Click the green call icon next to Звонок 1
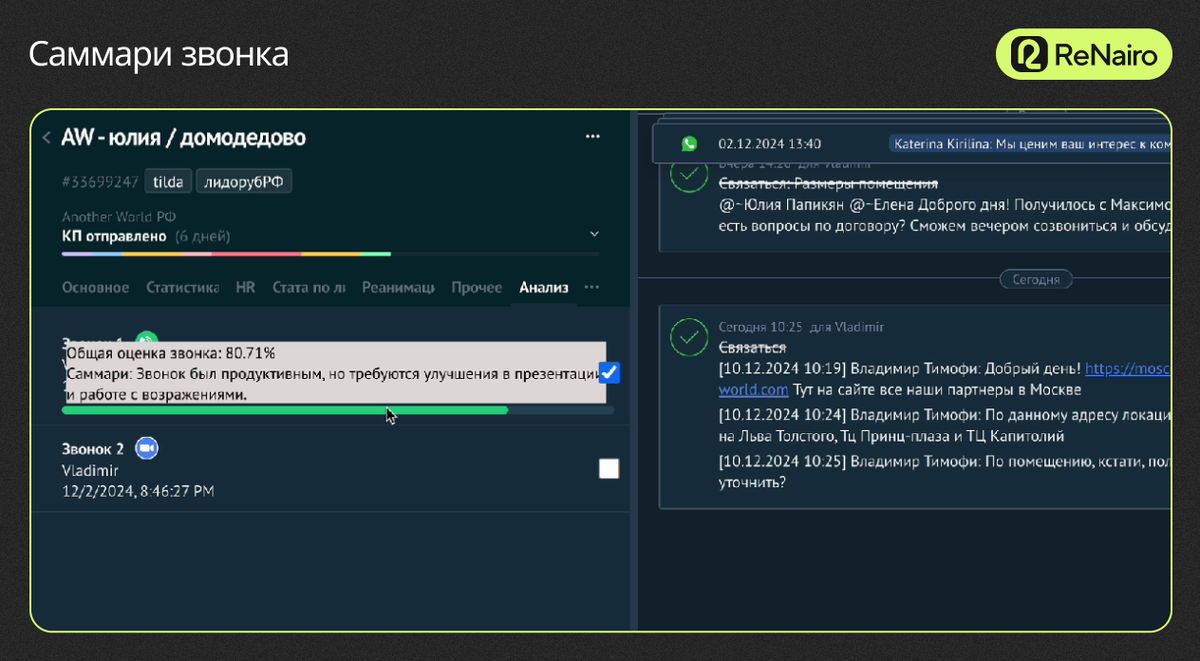 [x=147, y=340]
